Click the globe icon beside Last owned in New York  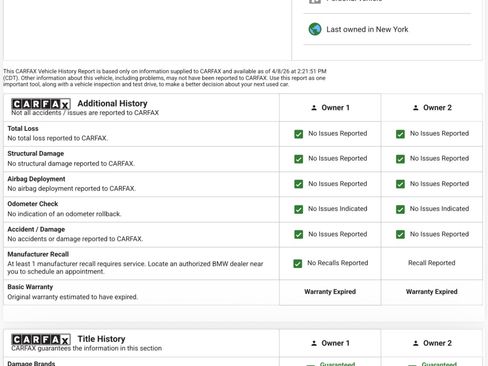pos(315,29)
